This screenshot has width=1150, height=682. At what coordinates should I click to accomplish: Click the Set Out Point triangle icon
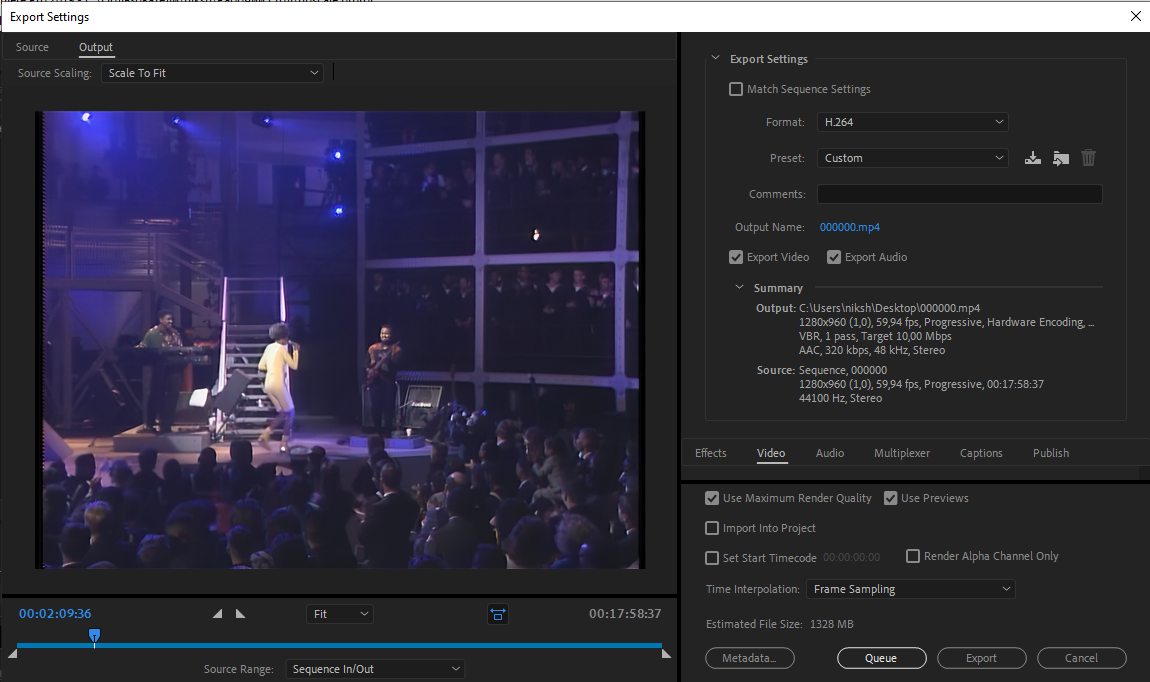(240, 614)
